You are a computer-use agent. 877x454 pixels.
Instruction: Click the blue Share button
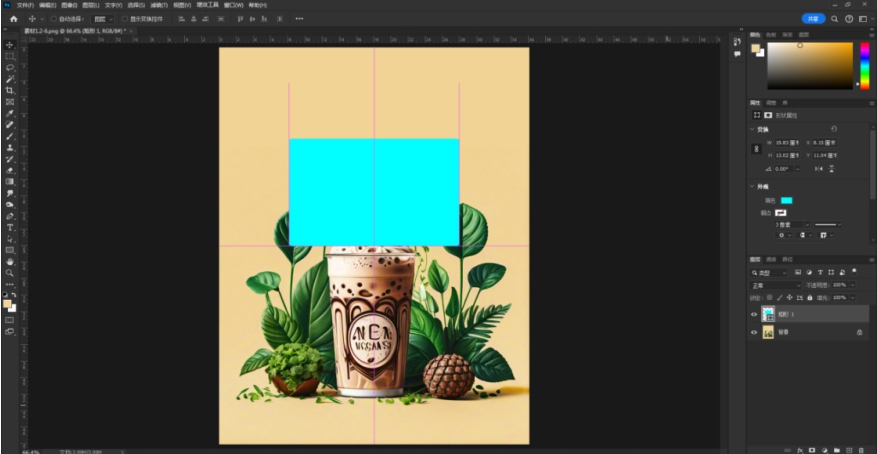[x=813, y=19]
